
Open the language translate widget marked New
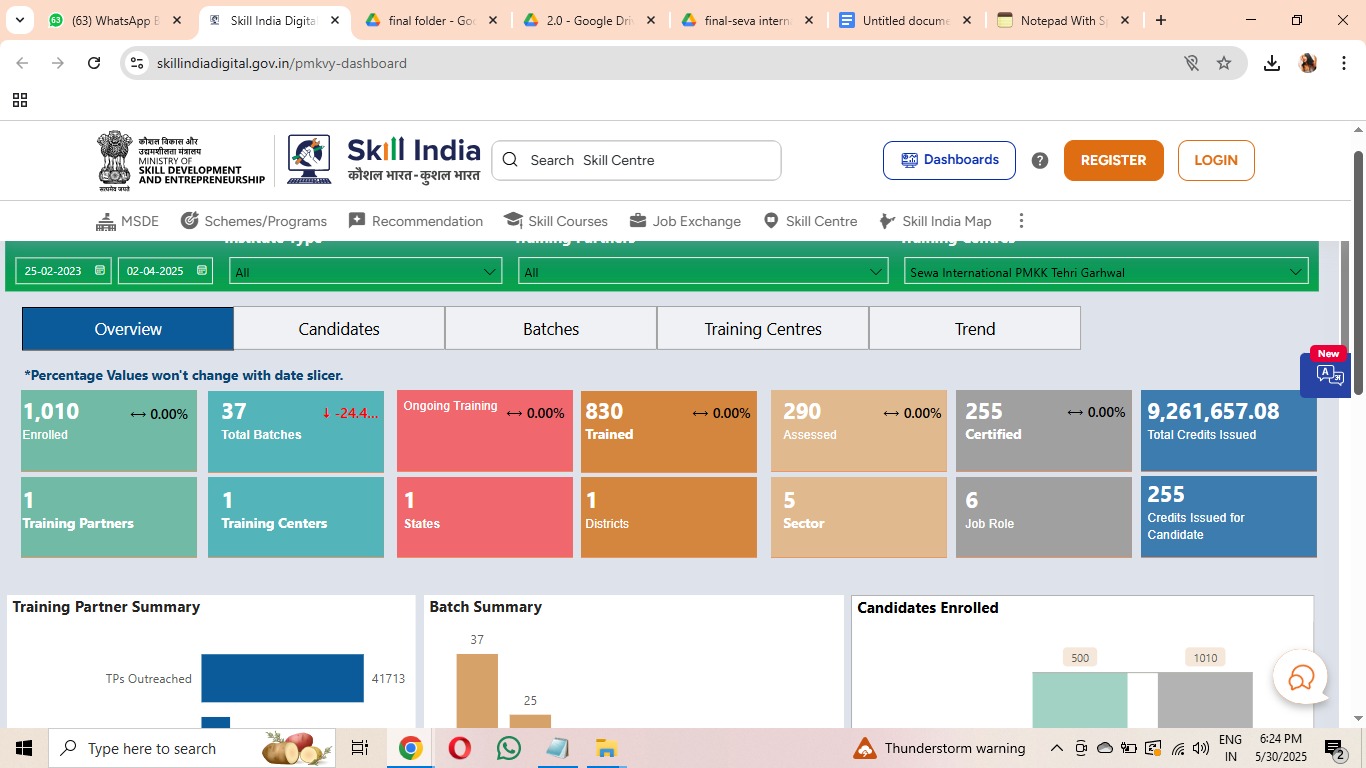1326,374
